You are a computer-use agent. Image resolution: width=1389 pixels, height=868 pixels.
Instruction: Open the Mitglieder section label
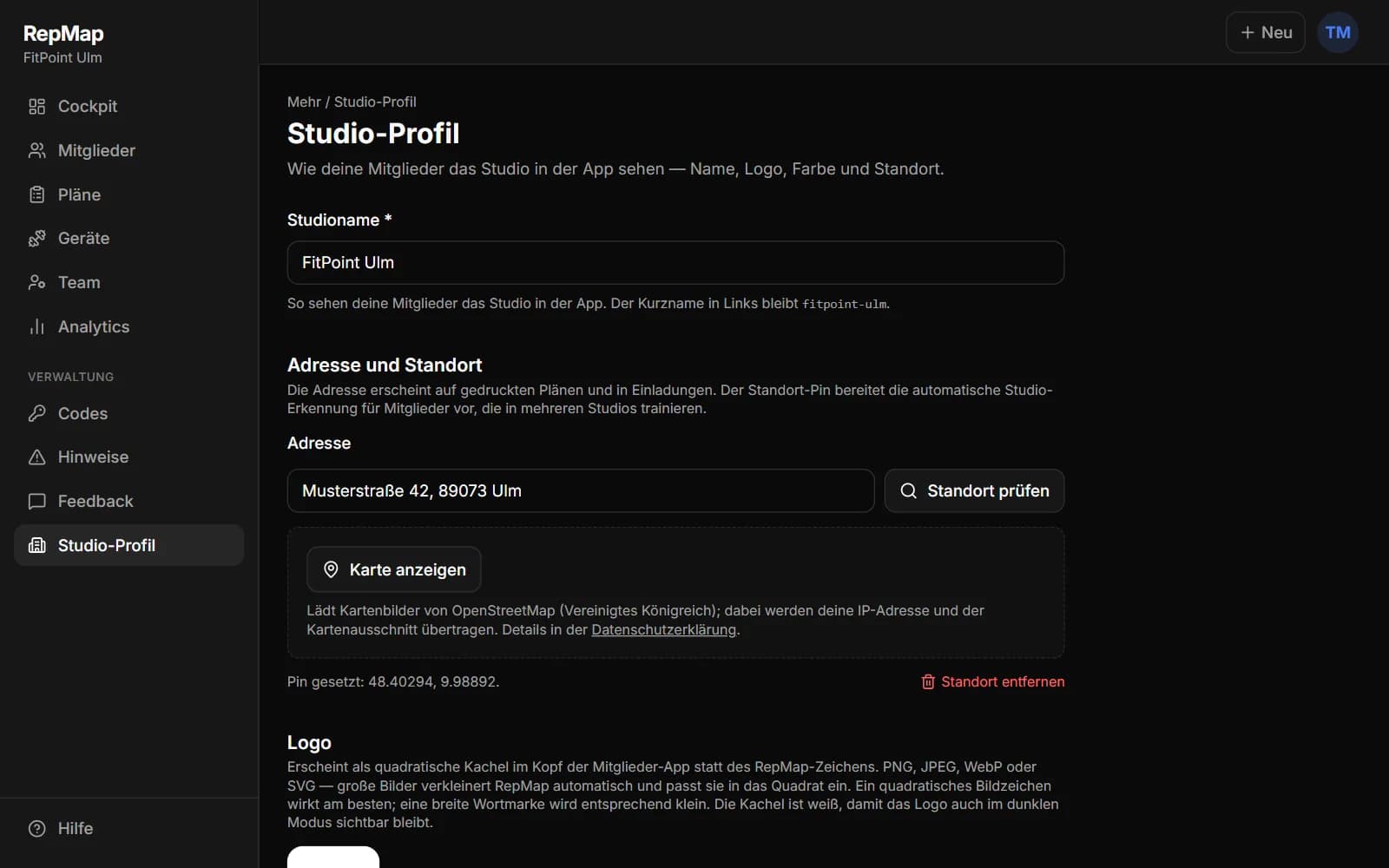coord(96,150)
